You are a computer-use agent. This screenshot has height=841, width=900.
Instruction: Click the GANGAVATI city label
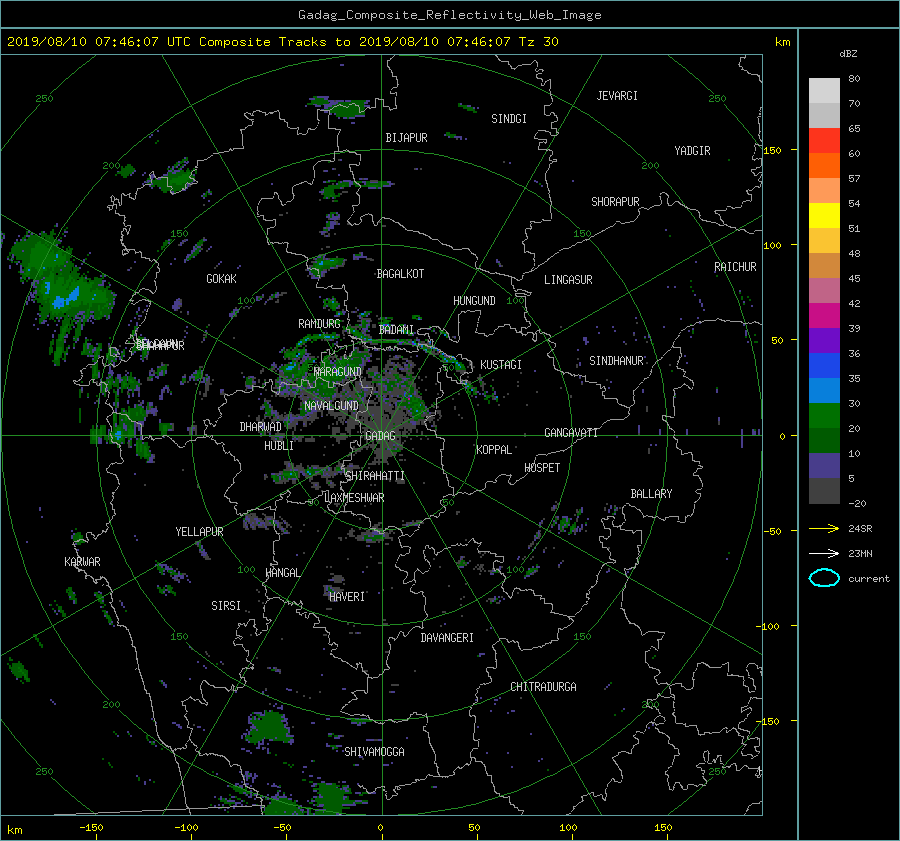coord(571,433)
